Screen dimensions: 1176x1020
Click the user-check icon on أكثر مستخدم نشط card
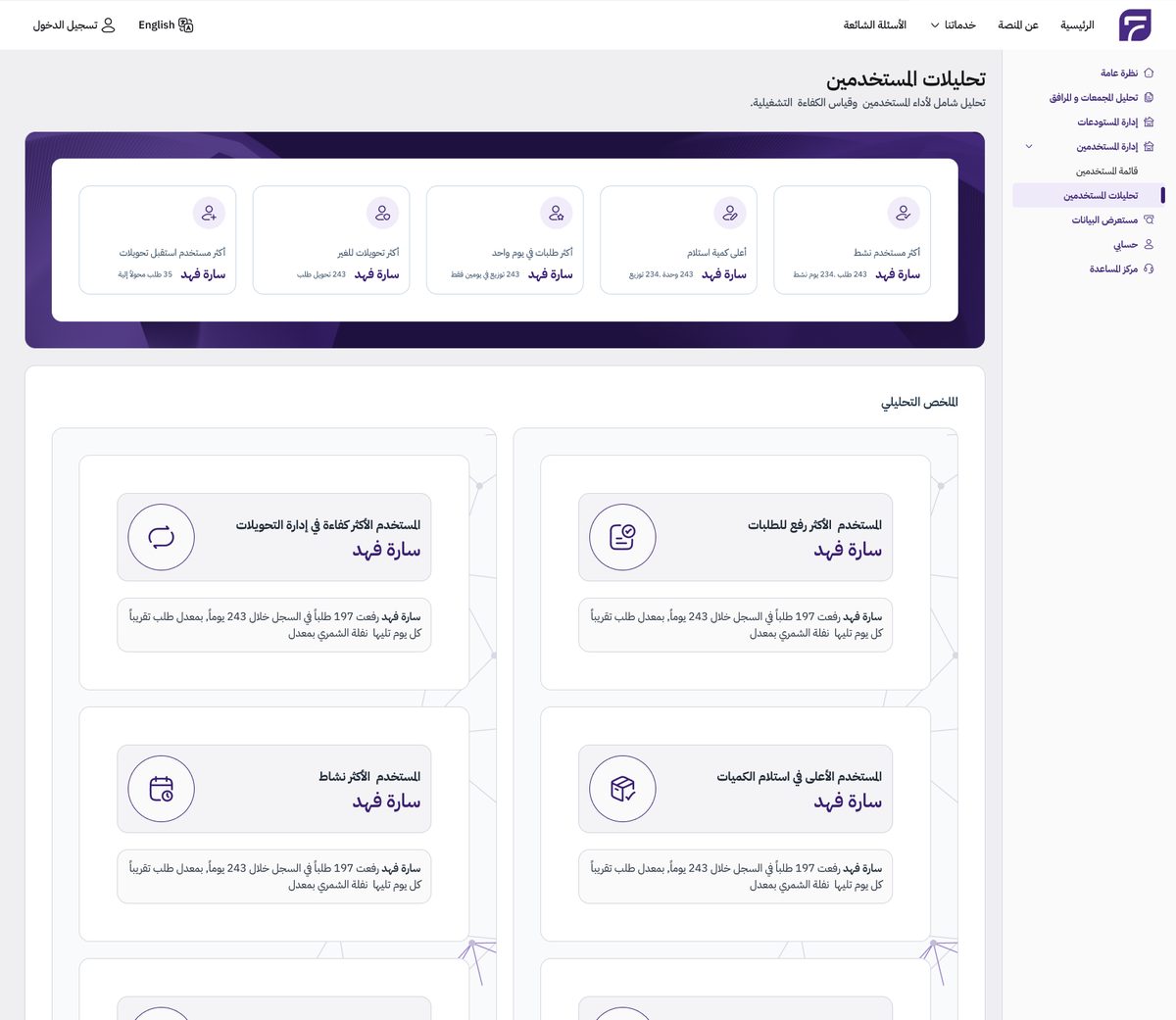point(904,213)
